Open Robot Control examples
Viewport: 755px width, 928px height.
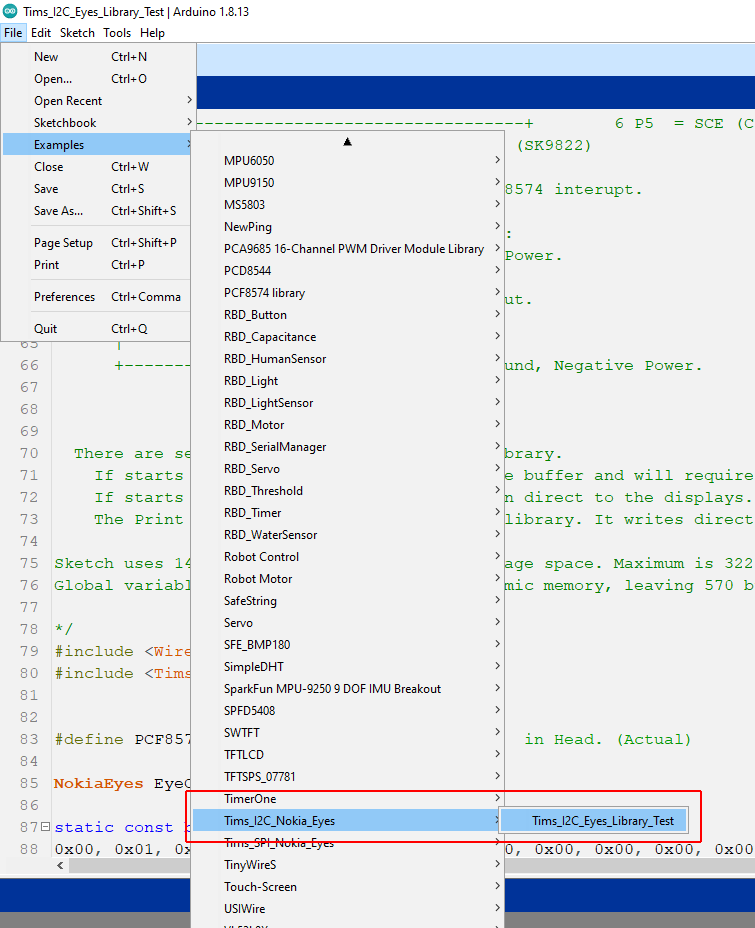(x=347, y=557)
